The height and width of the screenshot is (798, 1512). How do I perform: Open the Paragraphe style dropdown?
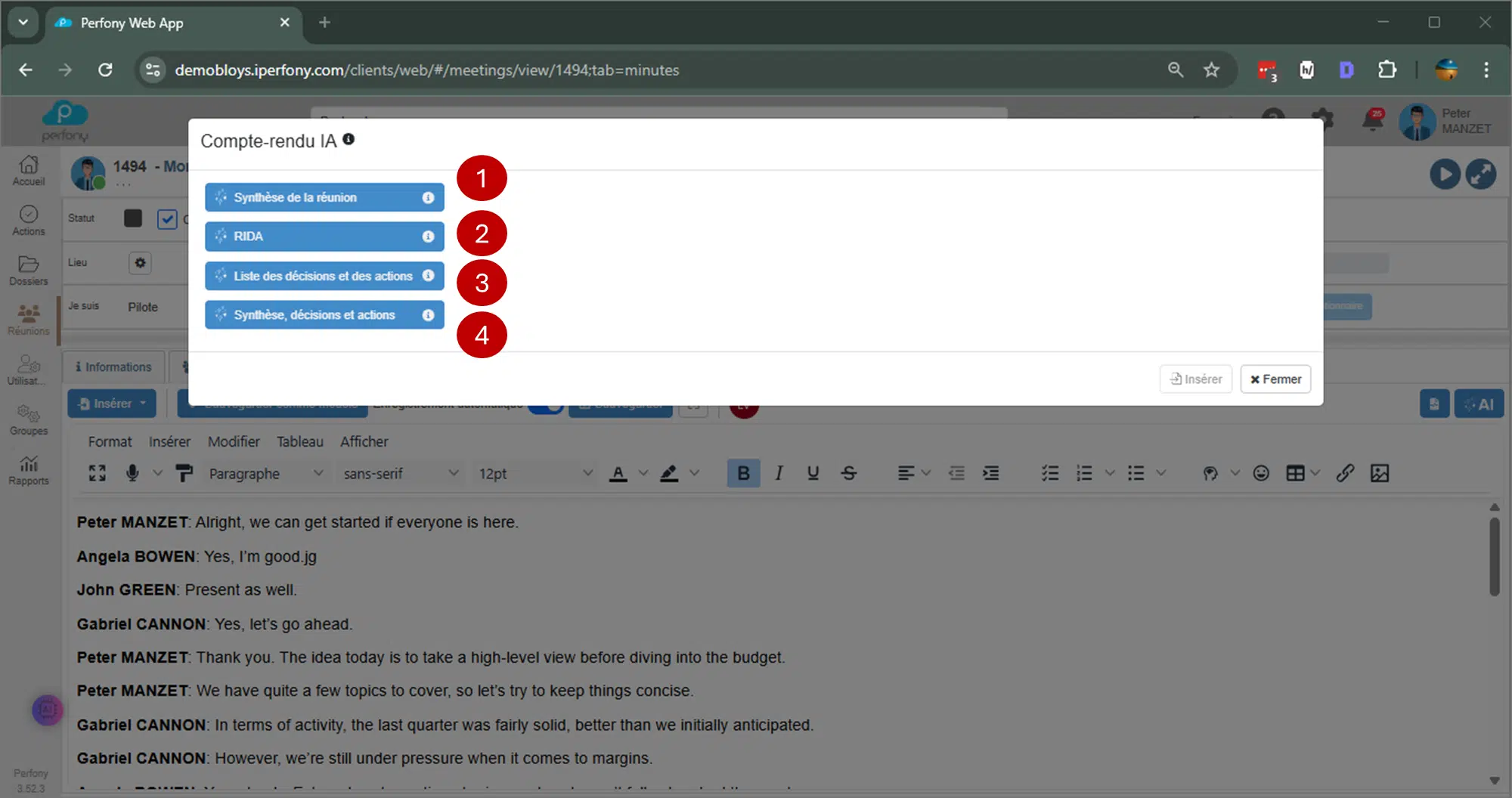tap(265, 474)
